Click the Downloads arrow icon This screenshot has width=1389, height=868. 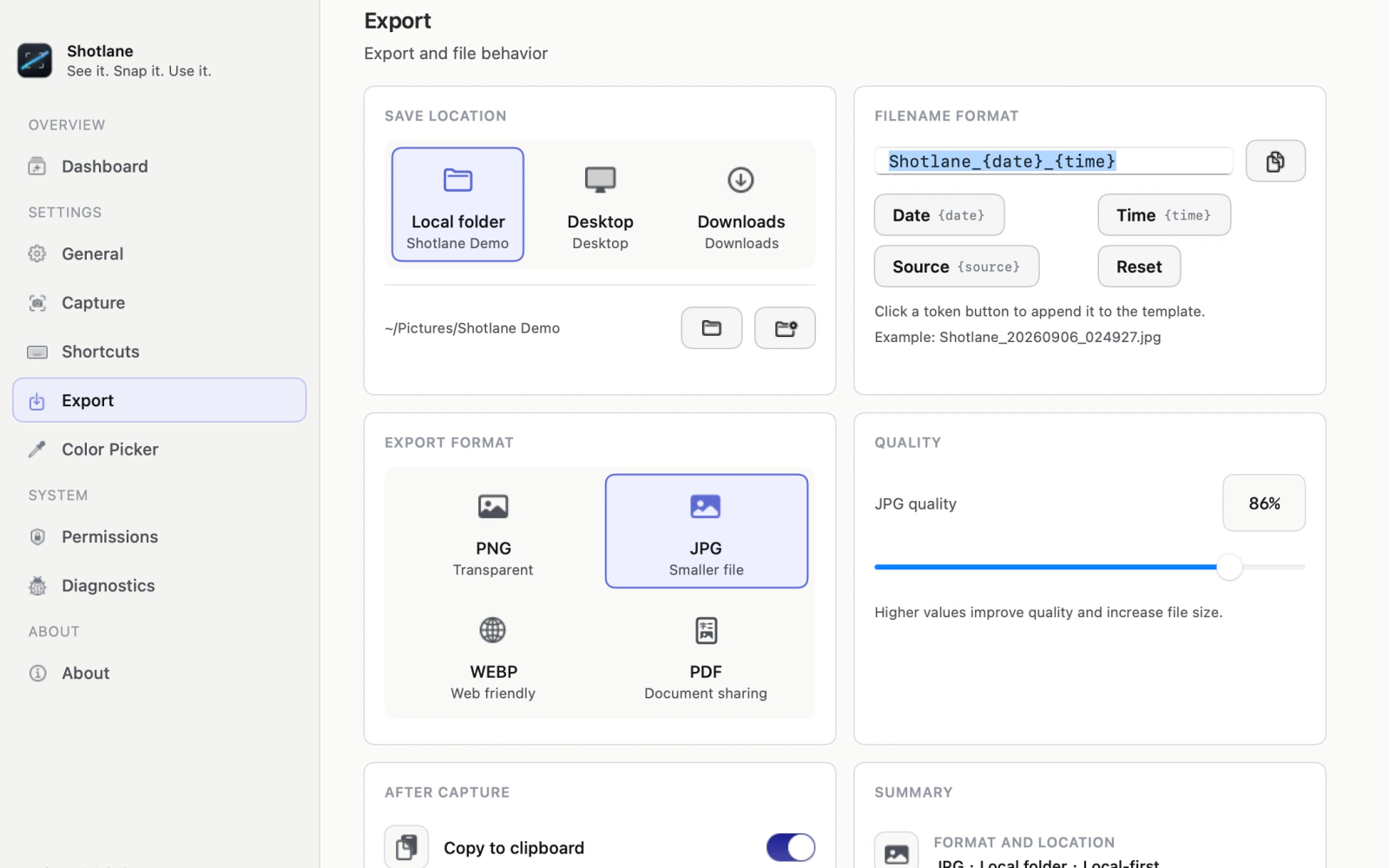point(741,180)
